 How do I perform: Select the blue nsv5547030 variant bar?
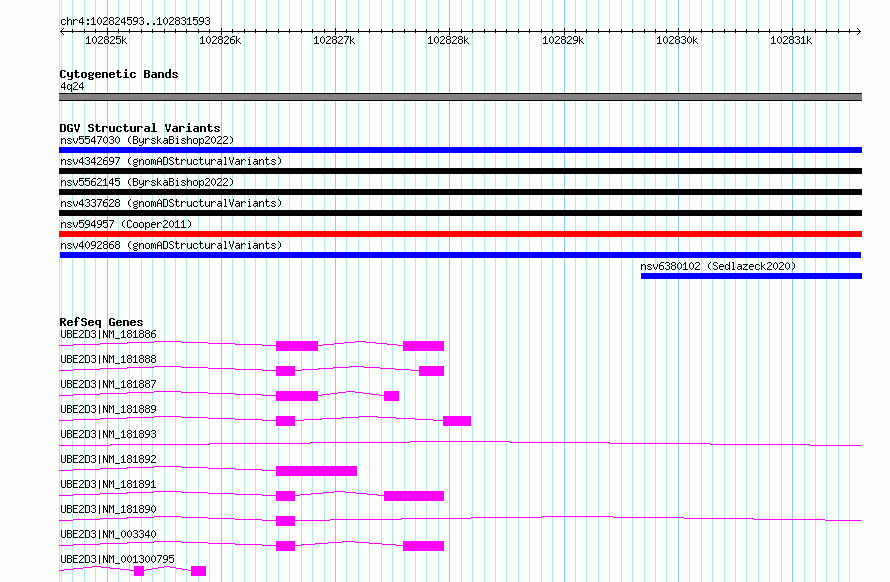pos(460,150)
